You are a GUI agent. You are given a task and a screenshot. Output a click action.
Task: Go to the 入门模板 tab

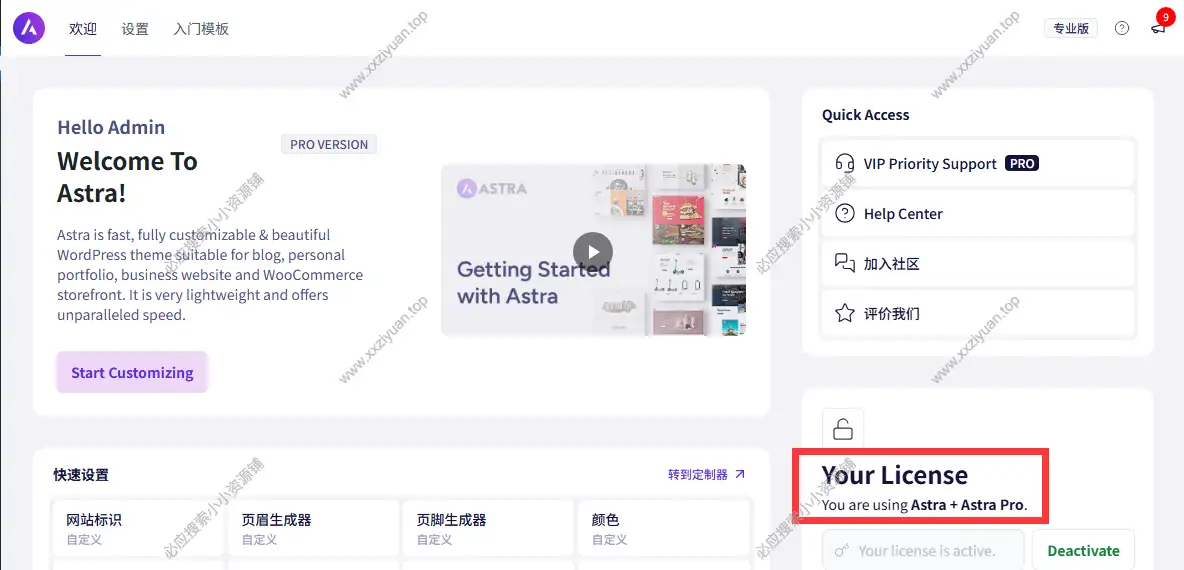point(201,29)
